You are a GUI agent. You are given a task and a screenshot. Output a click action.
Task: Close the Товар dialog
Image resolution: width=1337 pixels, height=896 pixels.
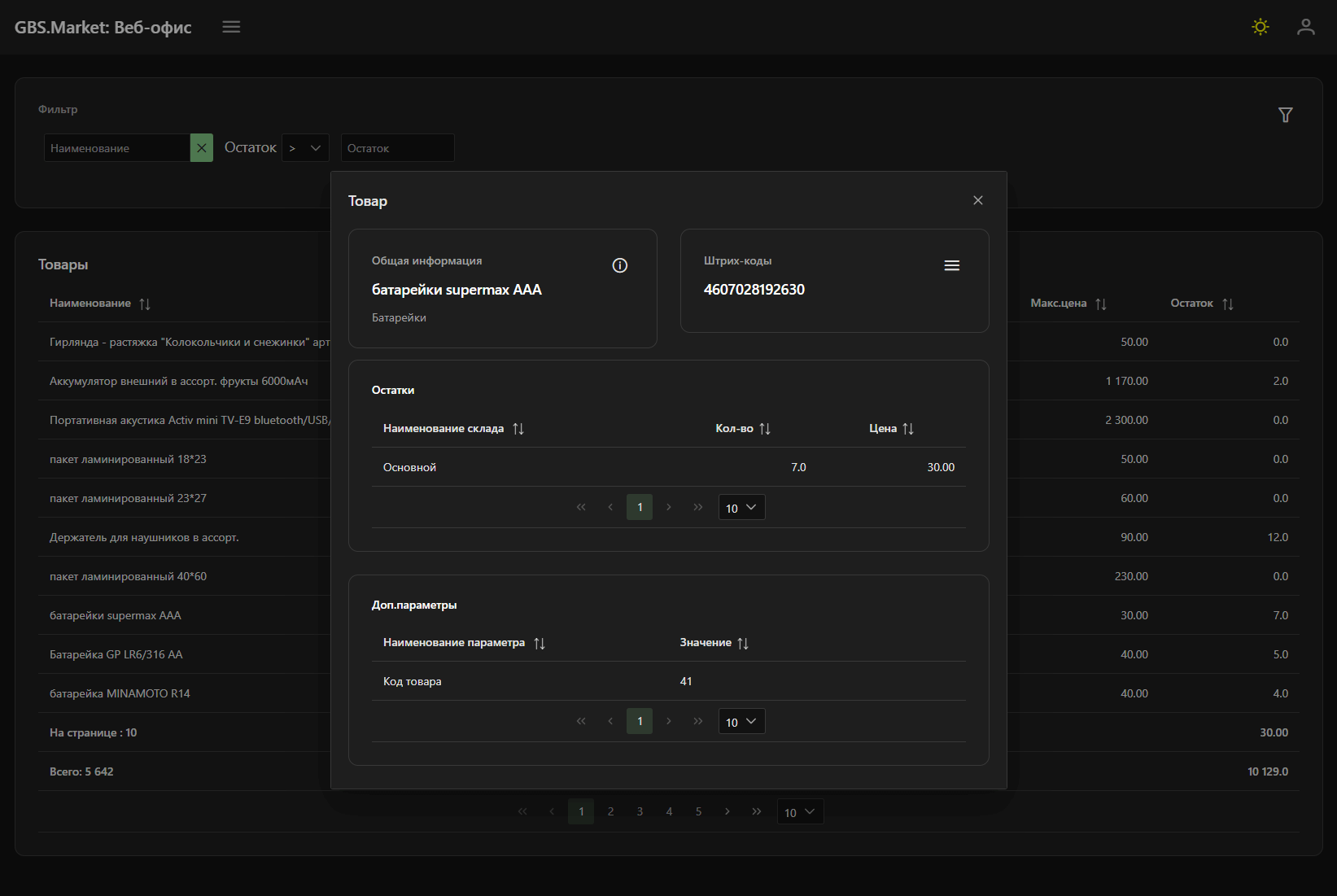(977, 200)
